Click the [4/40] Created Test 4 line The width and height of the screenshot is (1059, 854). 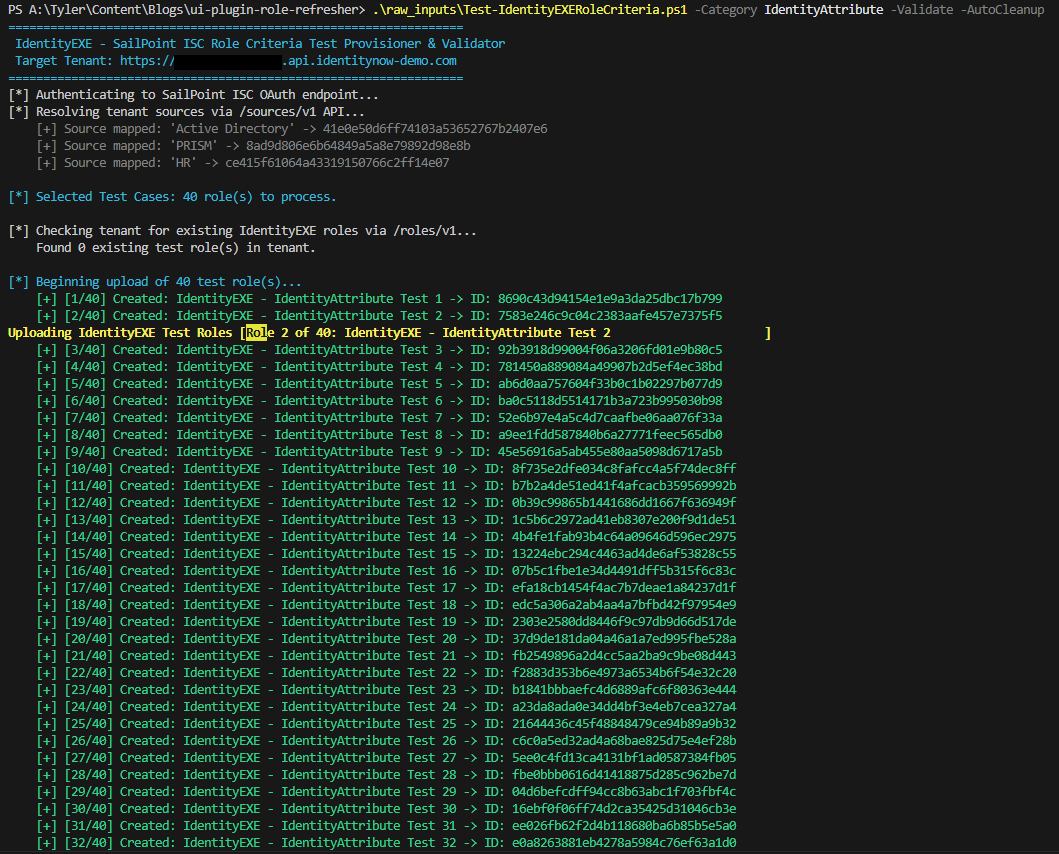click(380, 367)
